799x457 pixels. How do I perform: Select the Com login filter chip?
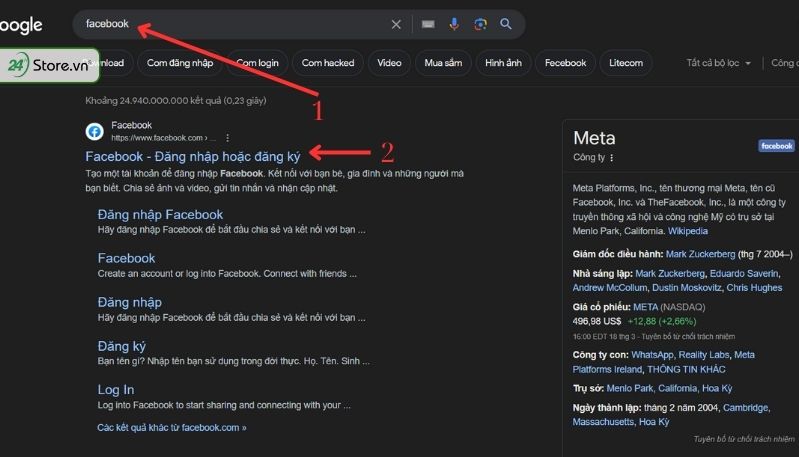(257, 63)
